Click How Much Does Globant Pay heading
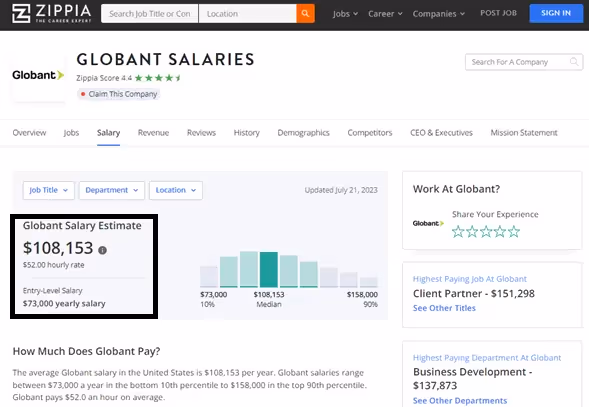Viewport: 589px width, 407px height. coord(86,351)
